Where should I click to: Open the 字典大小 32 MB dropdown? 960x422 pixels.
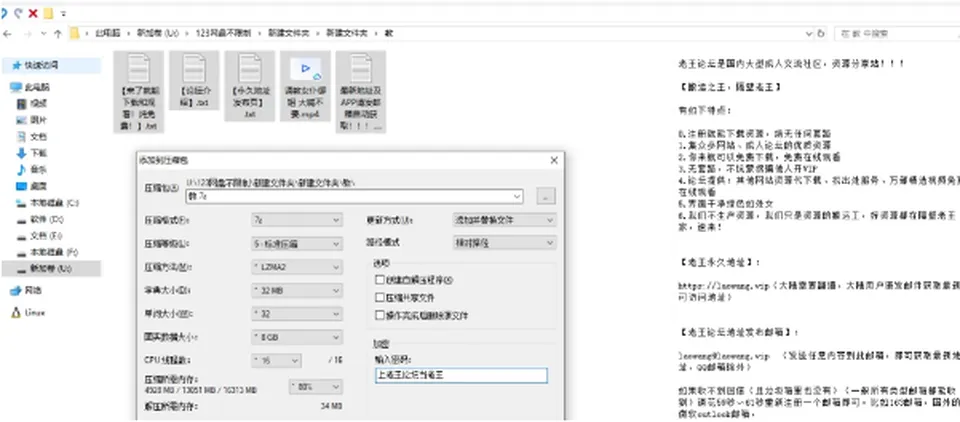pos(296,291)
